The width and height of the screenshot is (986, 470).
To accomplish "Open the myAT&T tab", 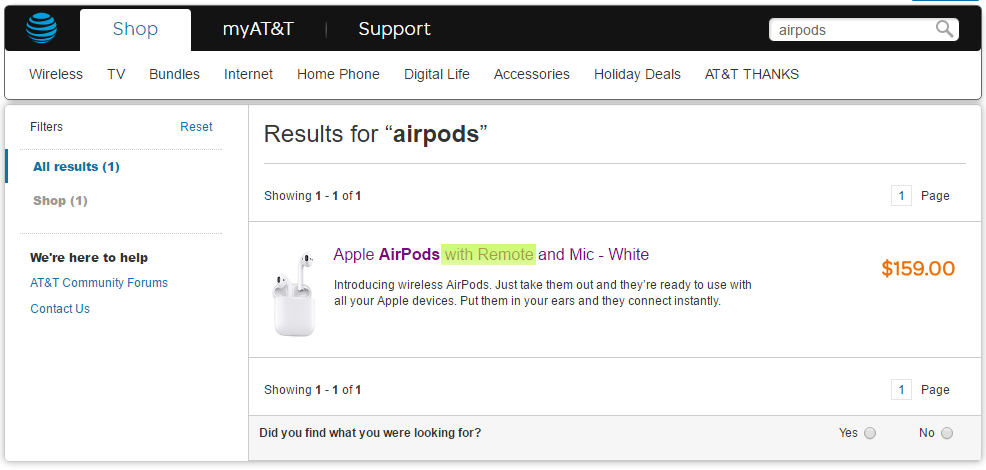I will coord(258,29).
